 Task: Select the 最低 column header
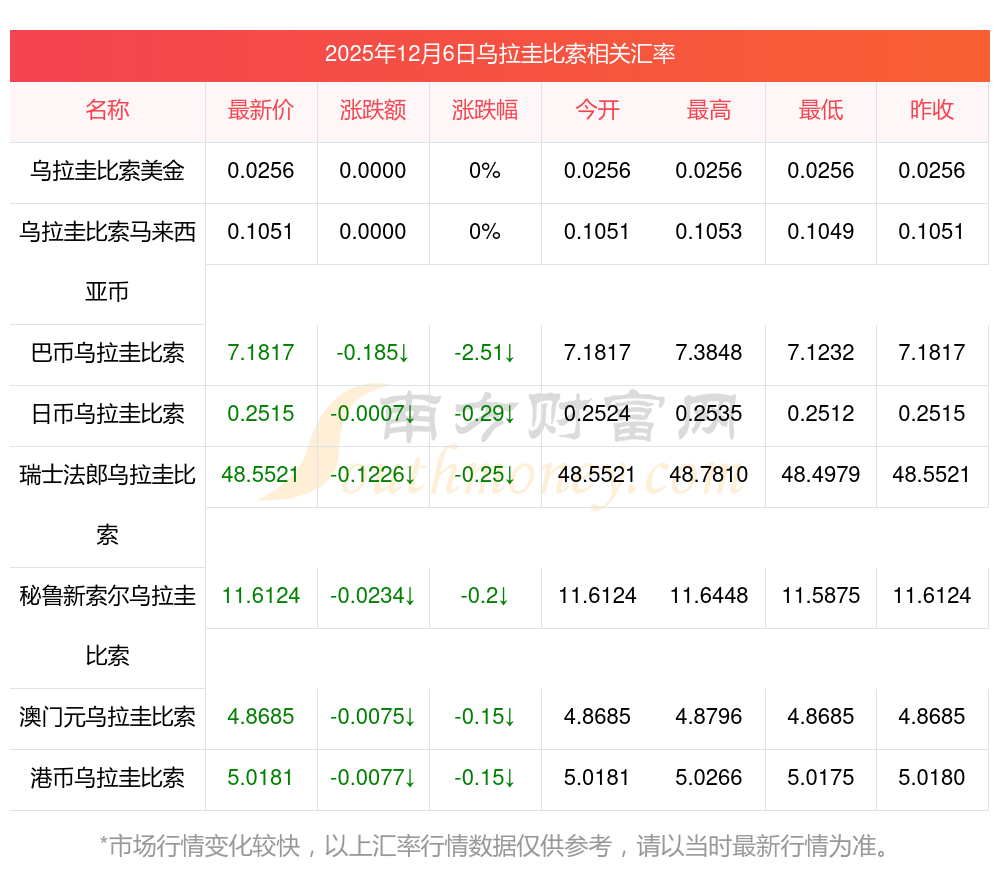pyautogui.click(x=821, y=110)
